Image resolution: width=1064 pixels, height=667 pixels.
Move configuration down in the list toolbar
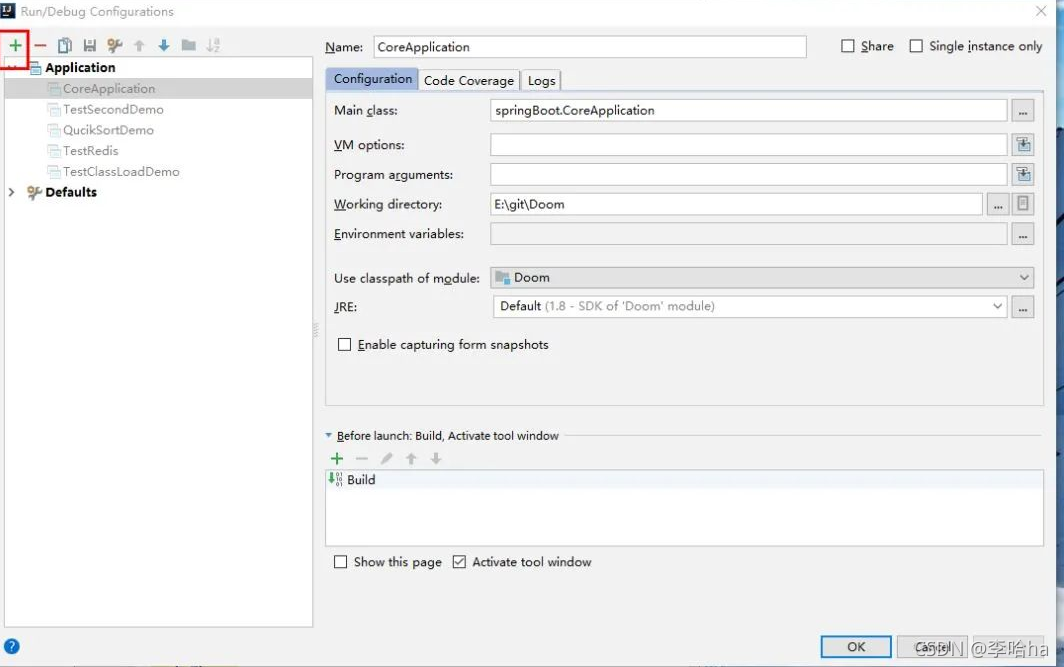164,45
